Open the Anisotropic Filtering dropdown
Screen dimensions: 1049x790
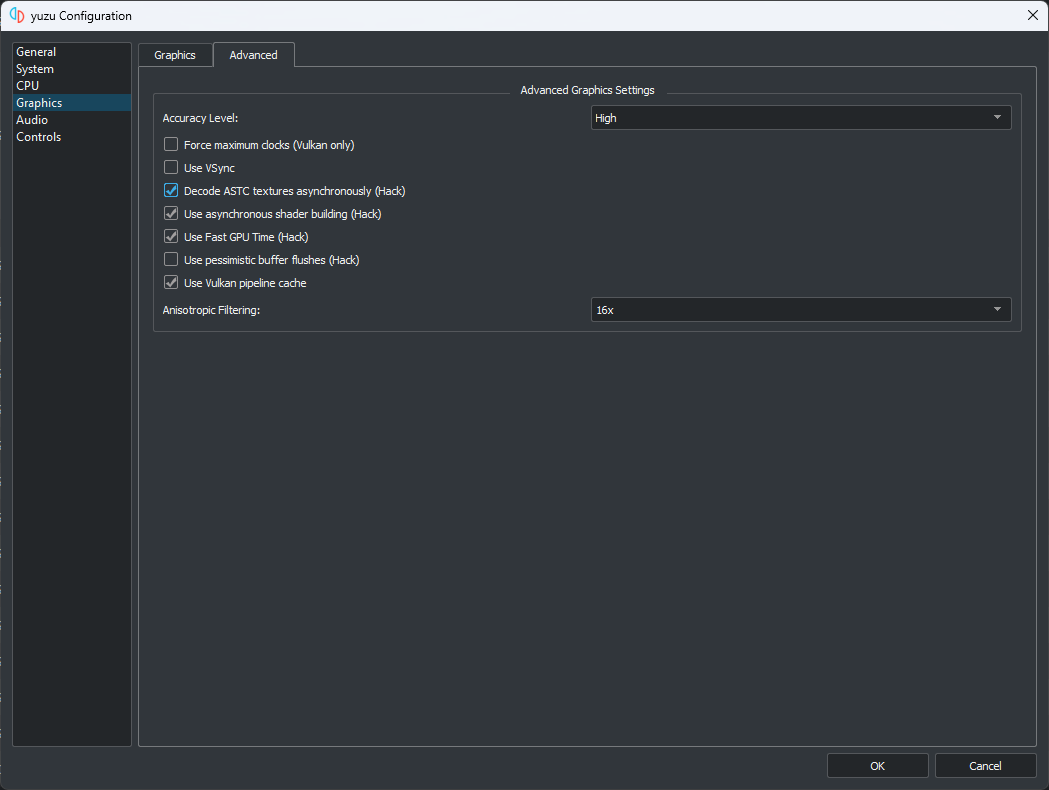[801, 310]
